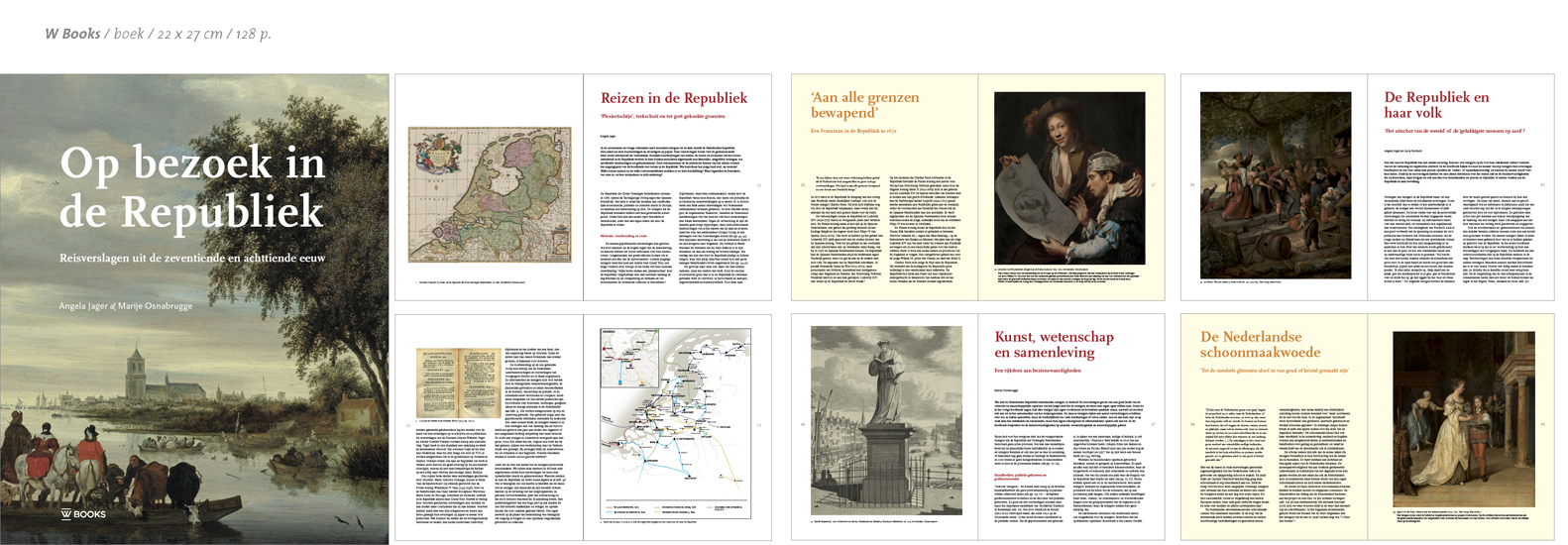Click the portrait painting of man holding drawing
The width and height of the screenshot is (1568, 545).
coord(1069,178)
